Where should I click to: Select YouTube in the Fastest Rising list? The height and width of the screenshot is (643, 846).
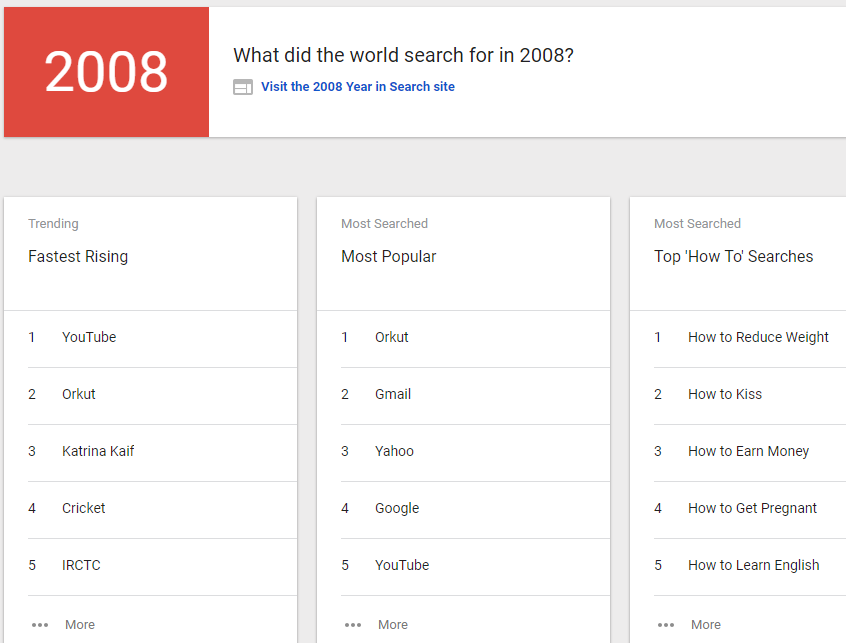coord(89,337)
